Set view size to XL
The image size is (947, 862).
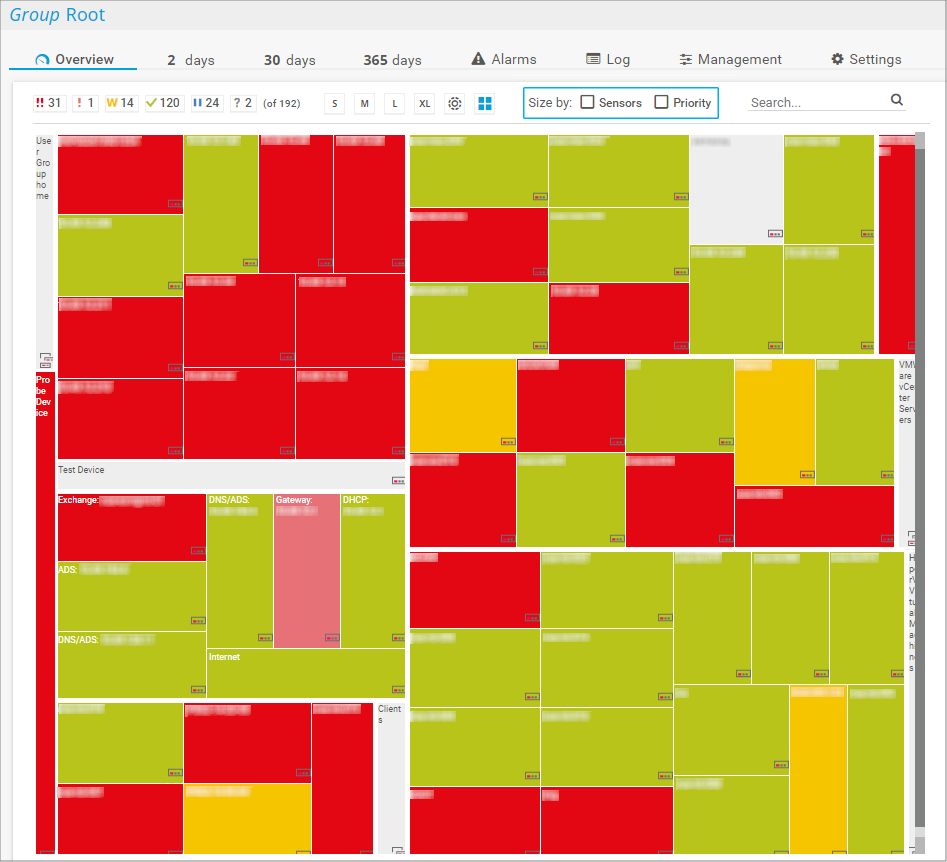424,103
